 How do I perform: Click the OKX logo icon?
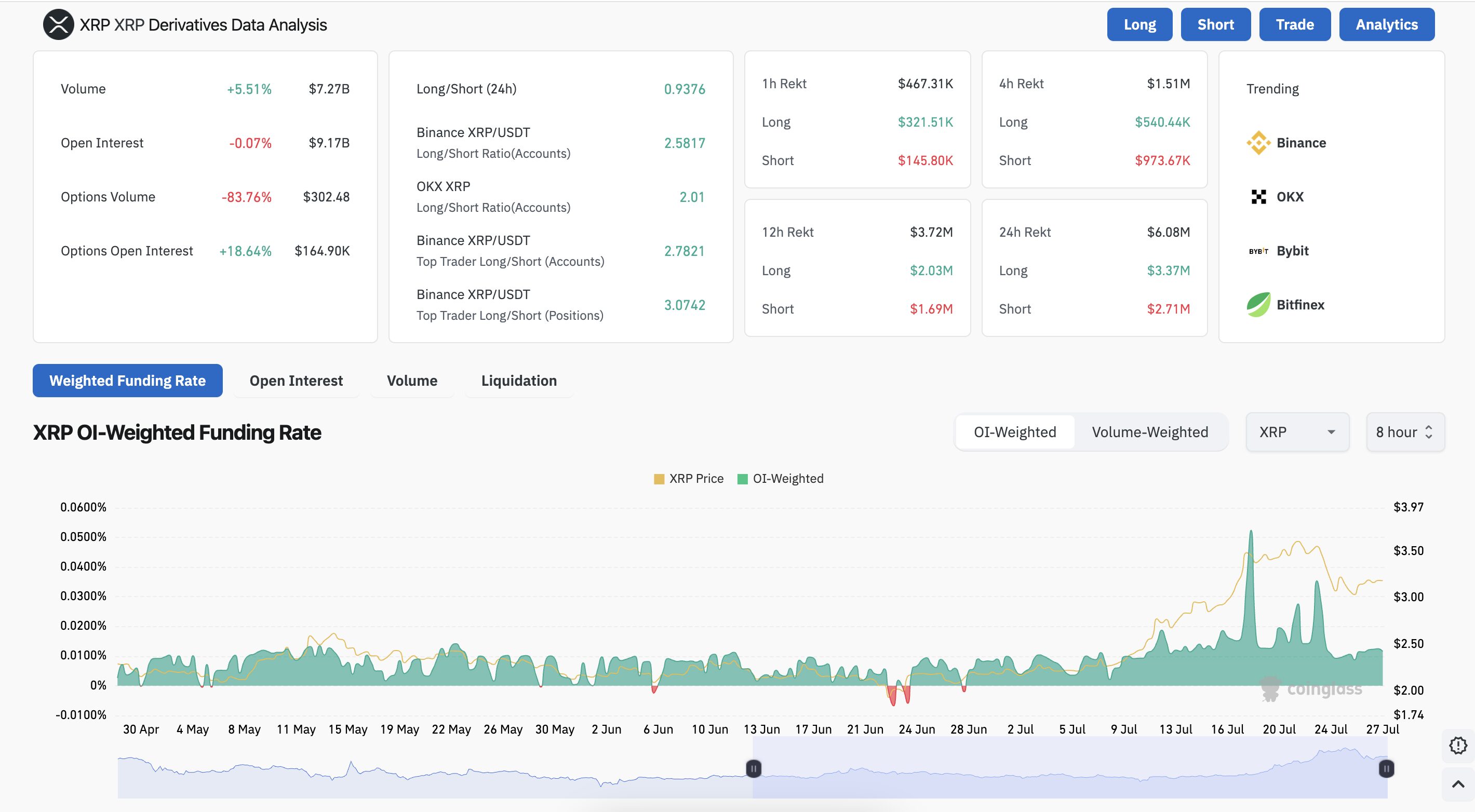(1258, 197)
